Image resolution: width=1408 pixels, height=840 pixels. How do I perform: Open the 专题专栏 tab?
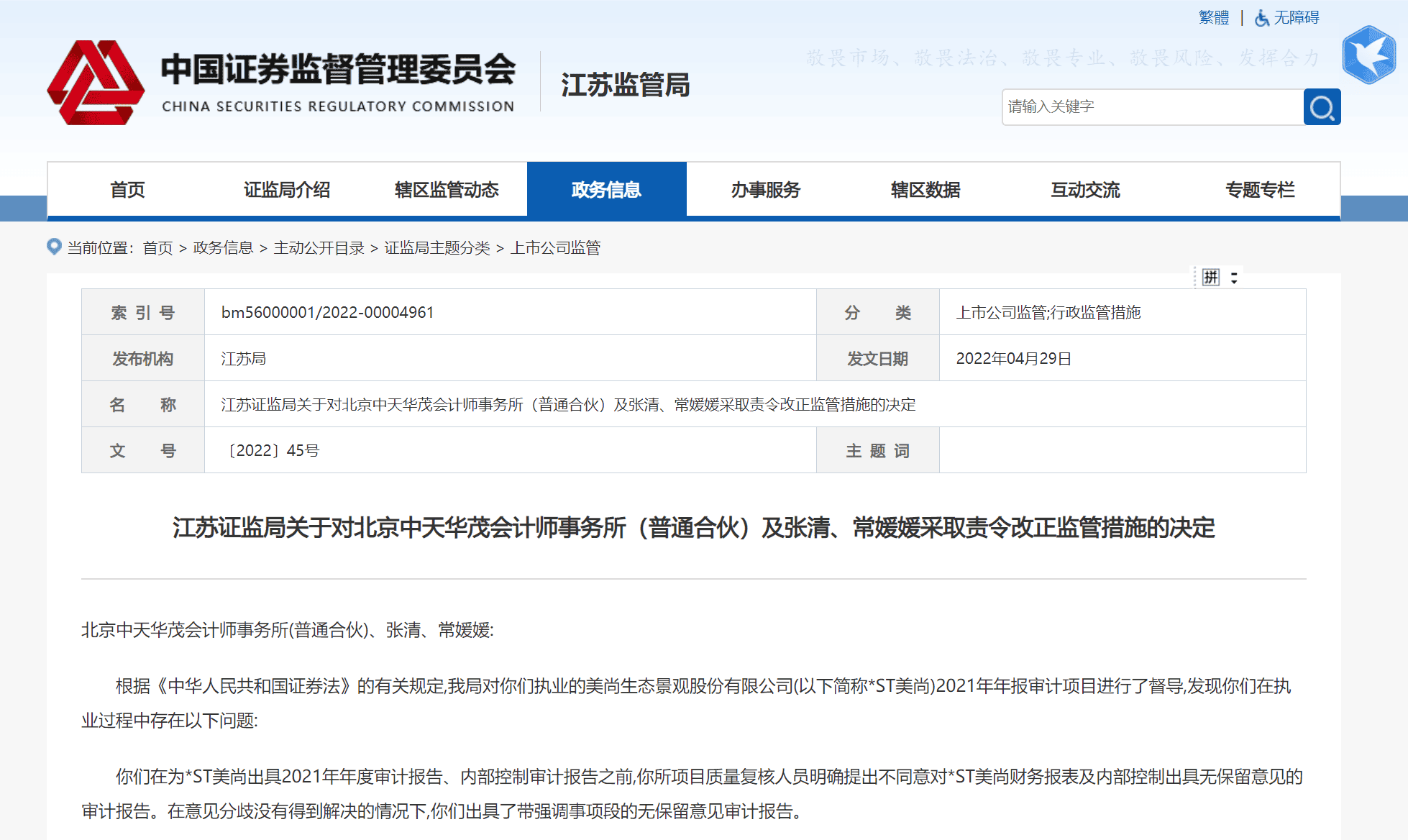click(1260, 190)
